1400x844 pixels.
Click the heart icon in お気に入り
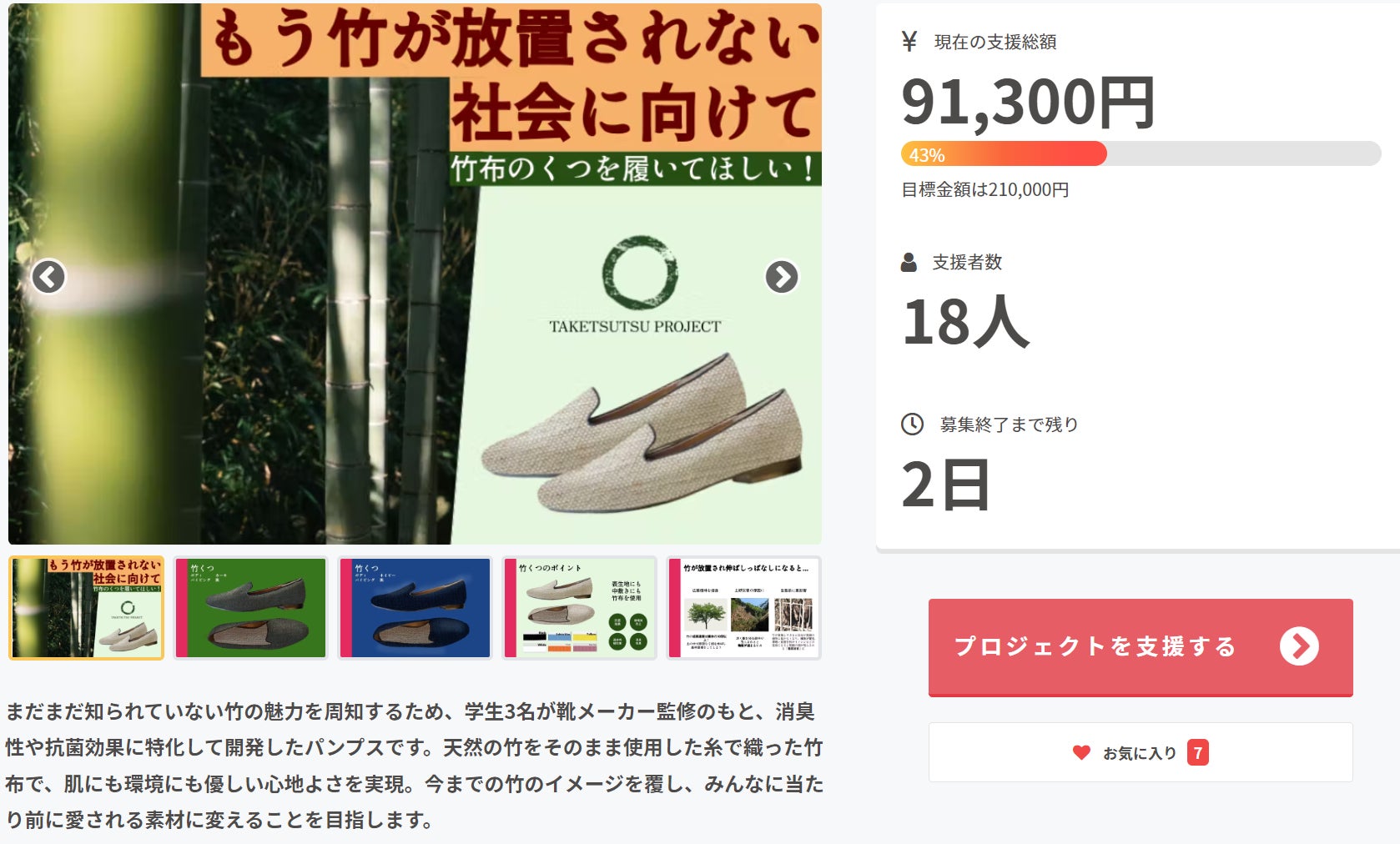point(1081,752)
